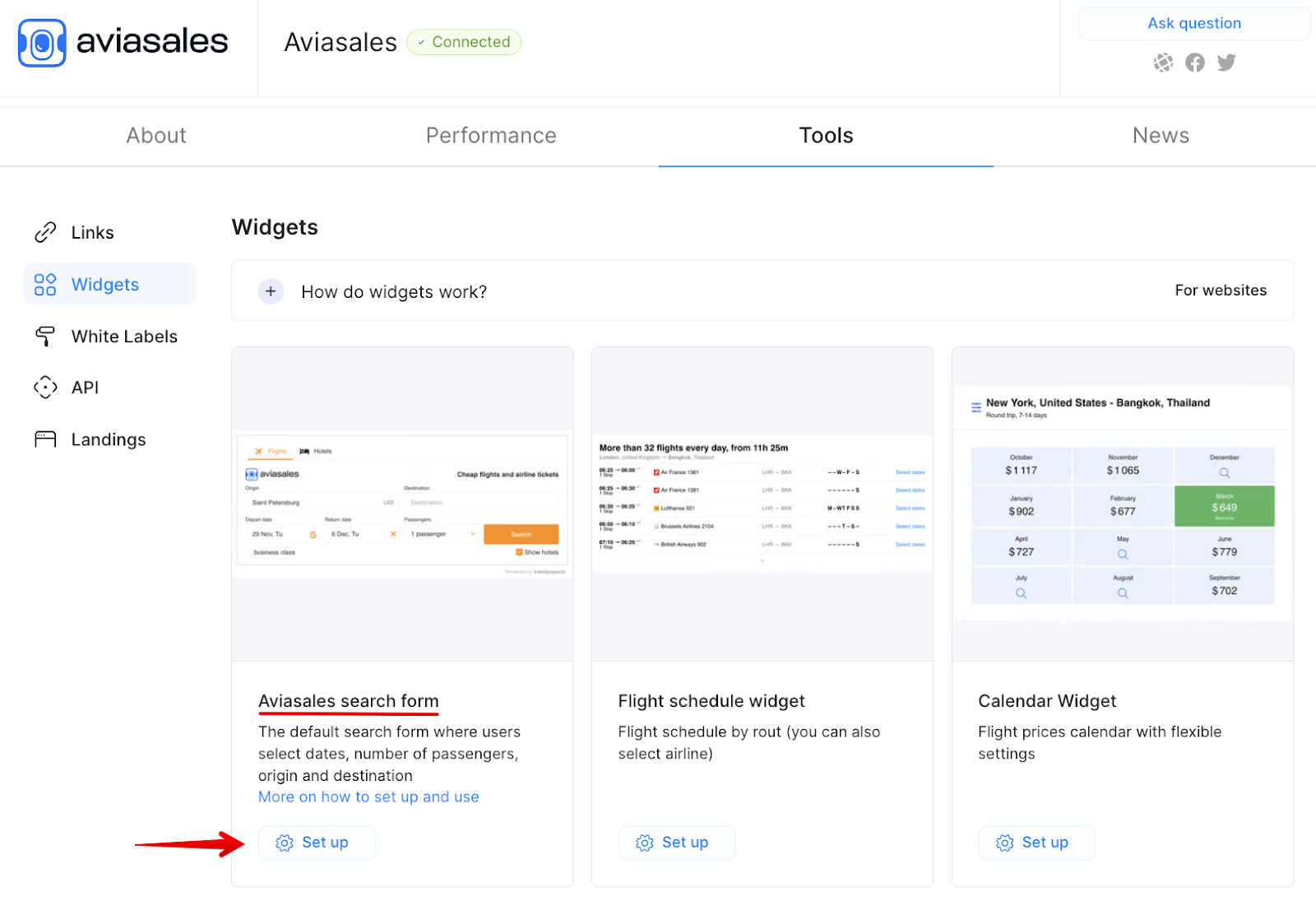
Task: Open White Labels from the sidebar
Action: pyautogui.click(x=124, y=336)
